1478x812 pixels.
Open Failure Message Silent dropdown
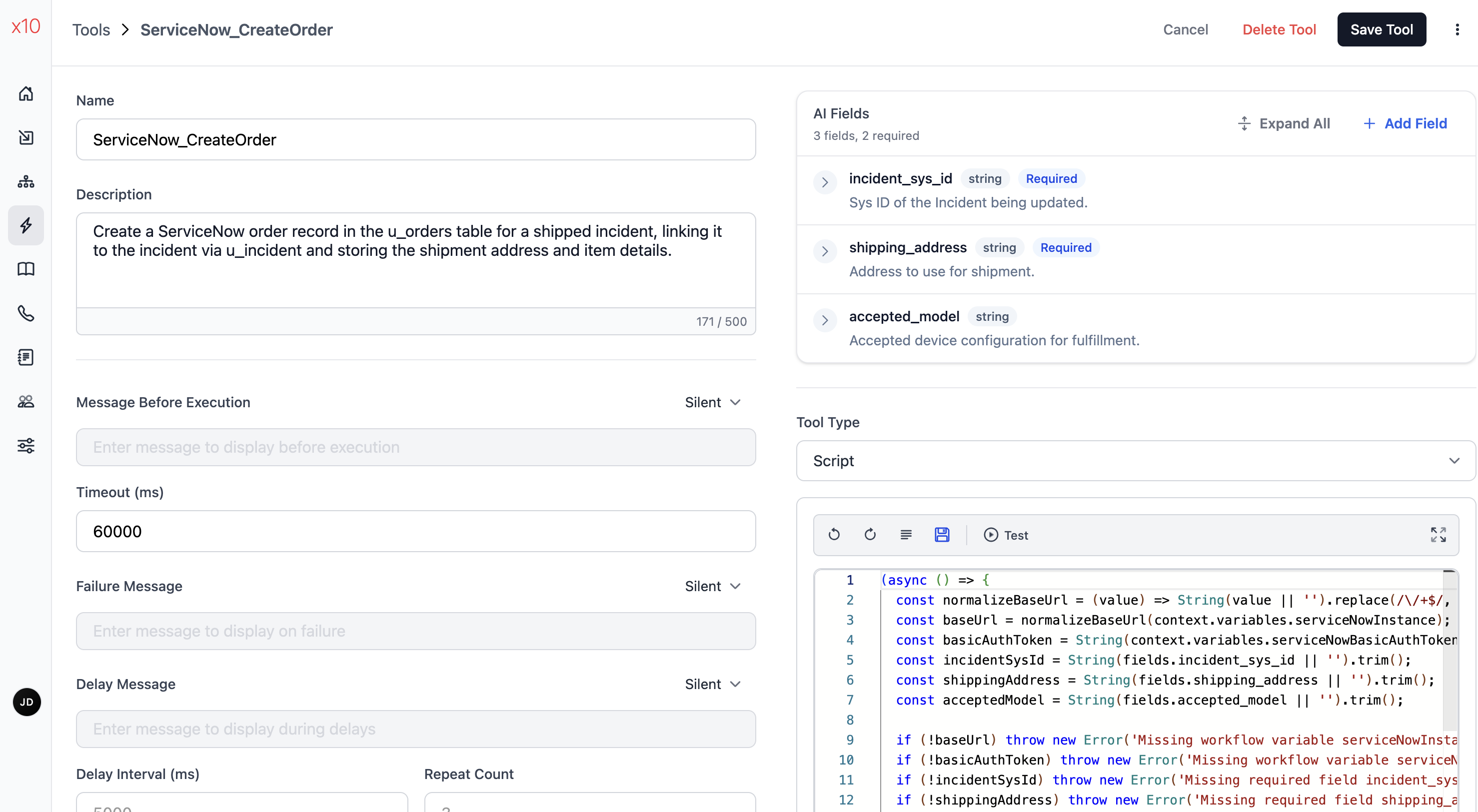click(x=713, y=586)
